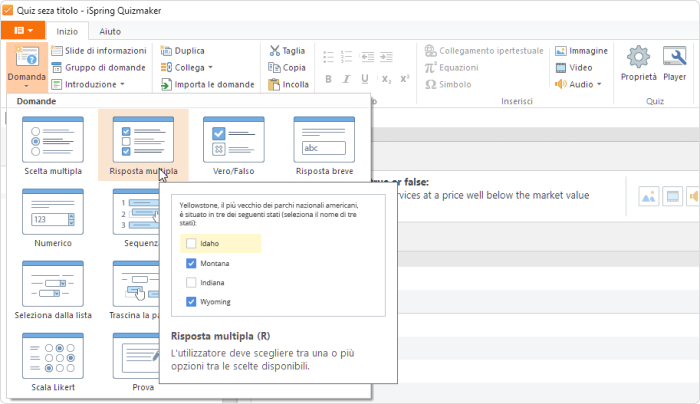Open the Domanda question dropdown button
Screen dimensions: 700x404
(x=26, y=67)
